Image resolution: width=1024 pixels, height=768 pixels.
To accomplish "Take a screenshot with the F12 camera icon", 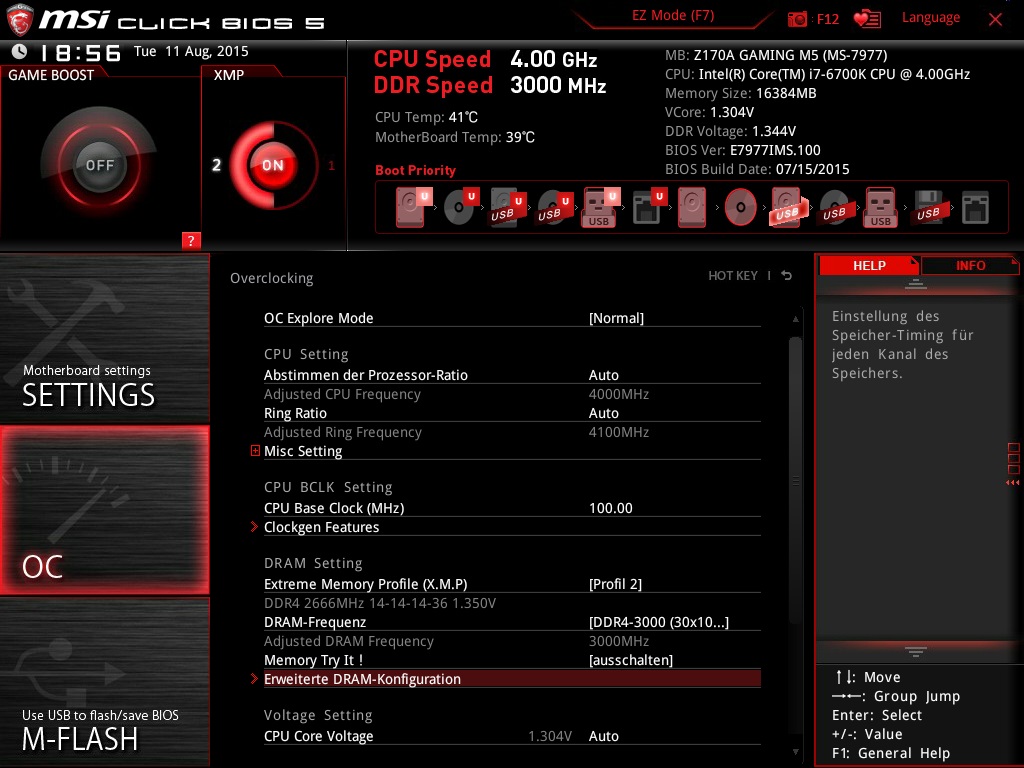I will [797, 19].
